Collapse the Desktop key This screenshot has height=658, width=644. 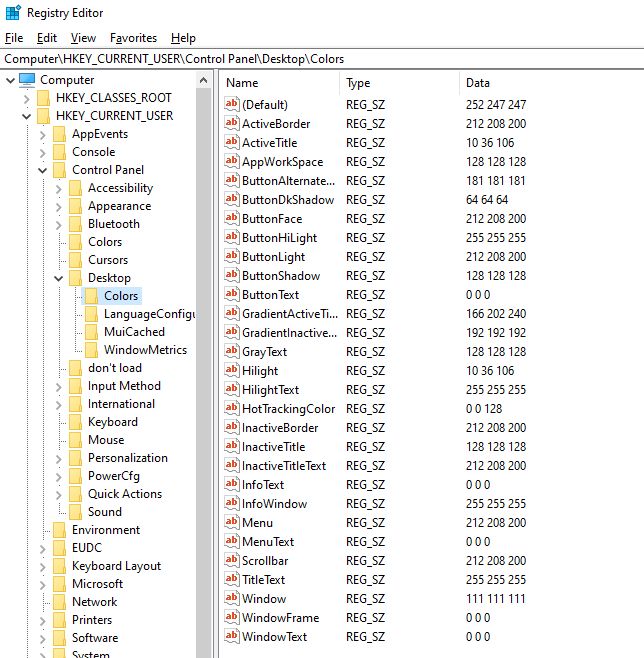(58, 278)
